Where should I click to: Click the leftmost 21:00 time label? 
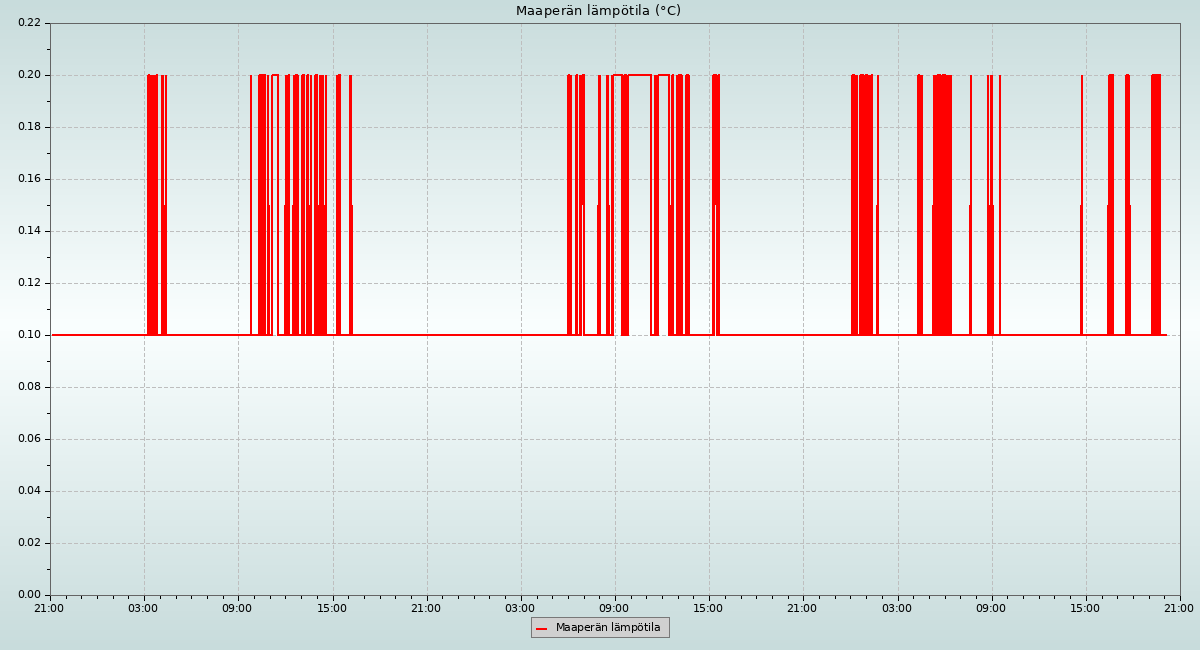49,608
